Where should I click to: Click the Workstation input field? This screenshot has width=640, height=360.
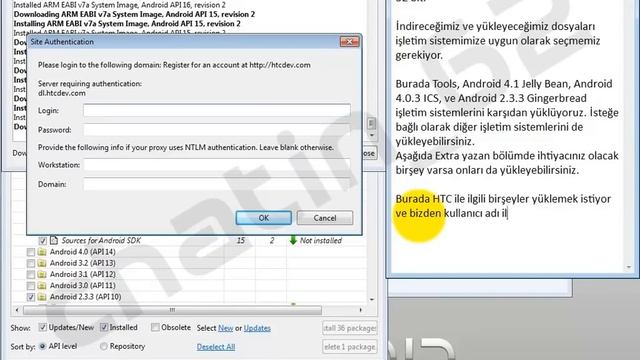point(217,165)
